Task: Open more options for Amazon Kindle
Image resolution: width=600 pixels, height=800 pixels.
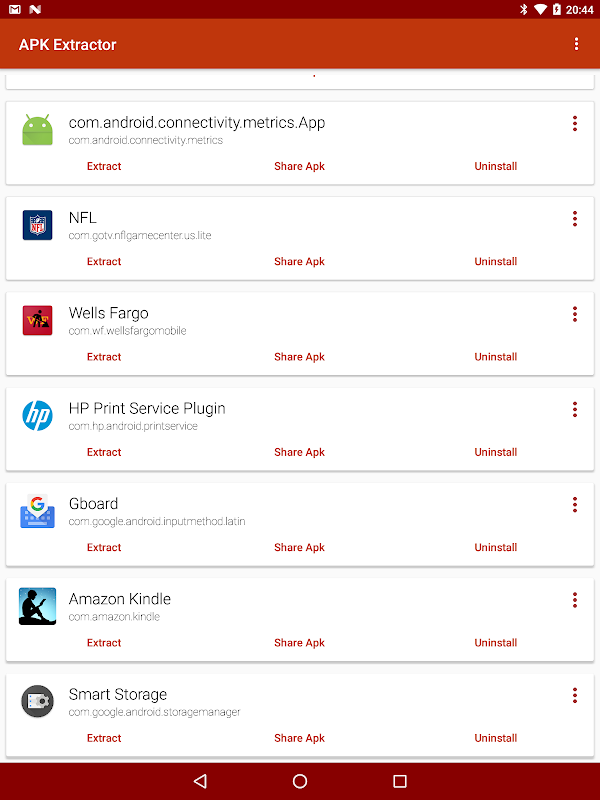Action: click(575, 600)
